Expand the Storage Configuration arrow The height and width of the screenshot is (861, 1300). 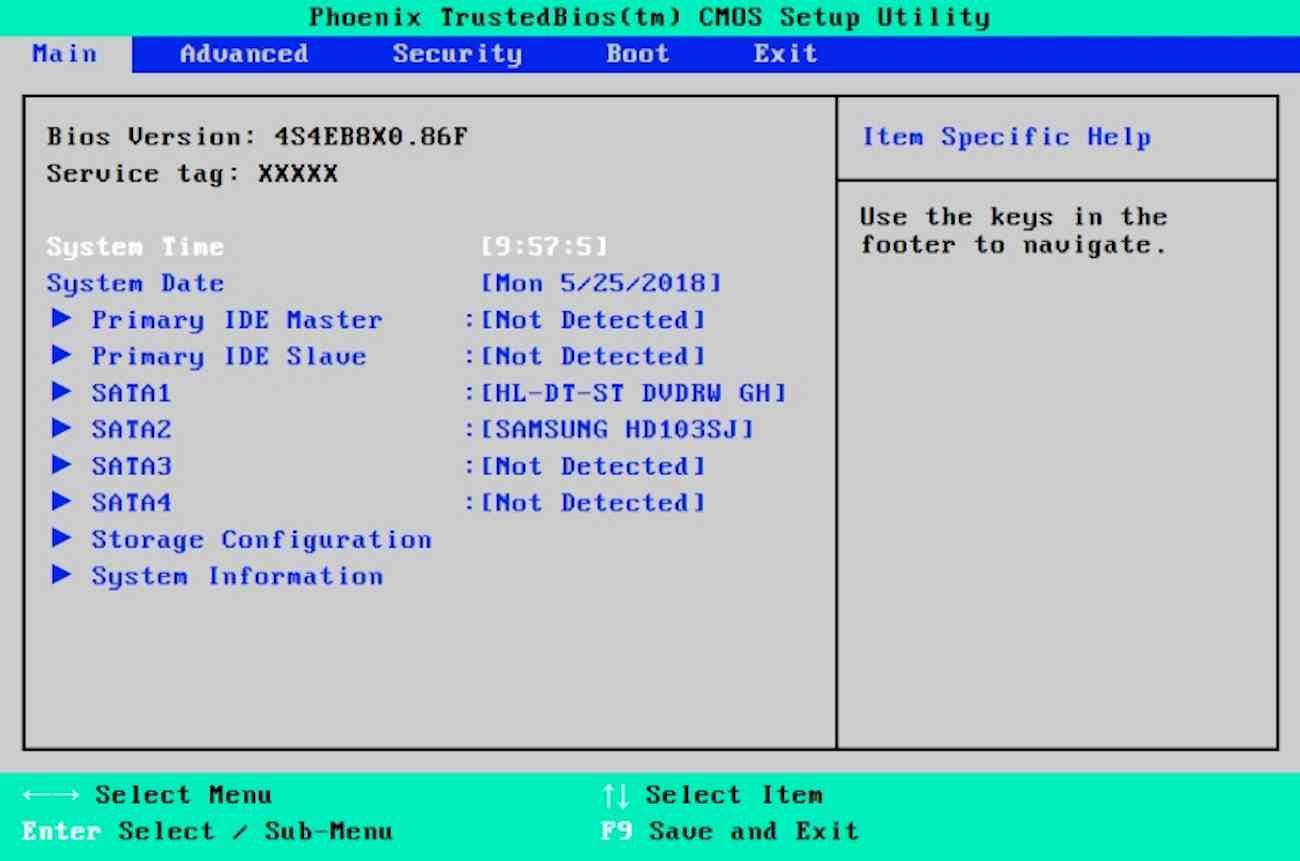[62, 539]
